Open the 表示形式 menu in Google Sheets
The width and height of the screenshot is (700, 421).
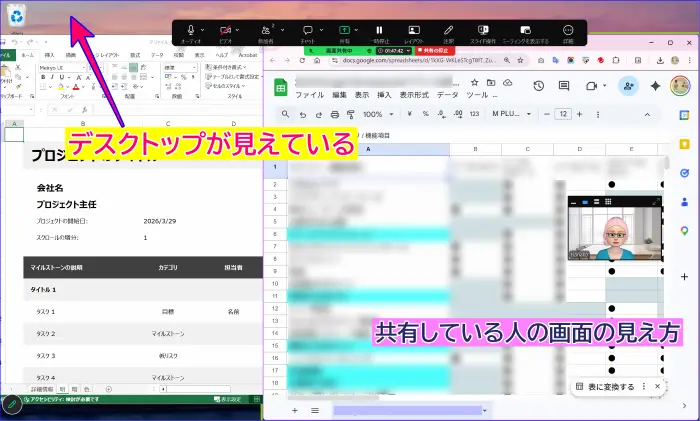pos(414,95)
